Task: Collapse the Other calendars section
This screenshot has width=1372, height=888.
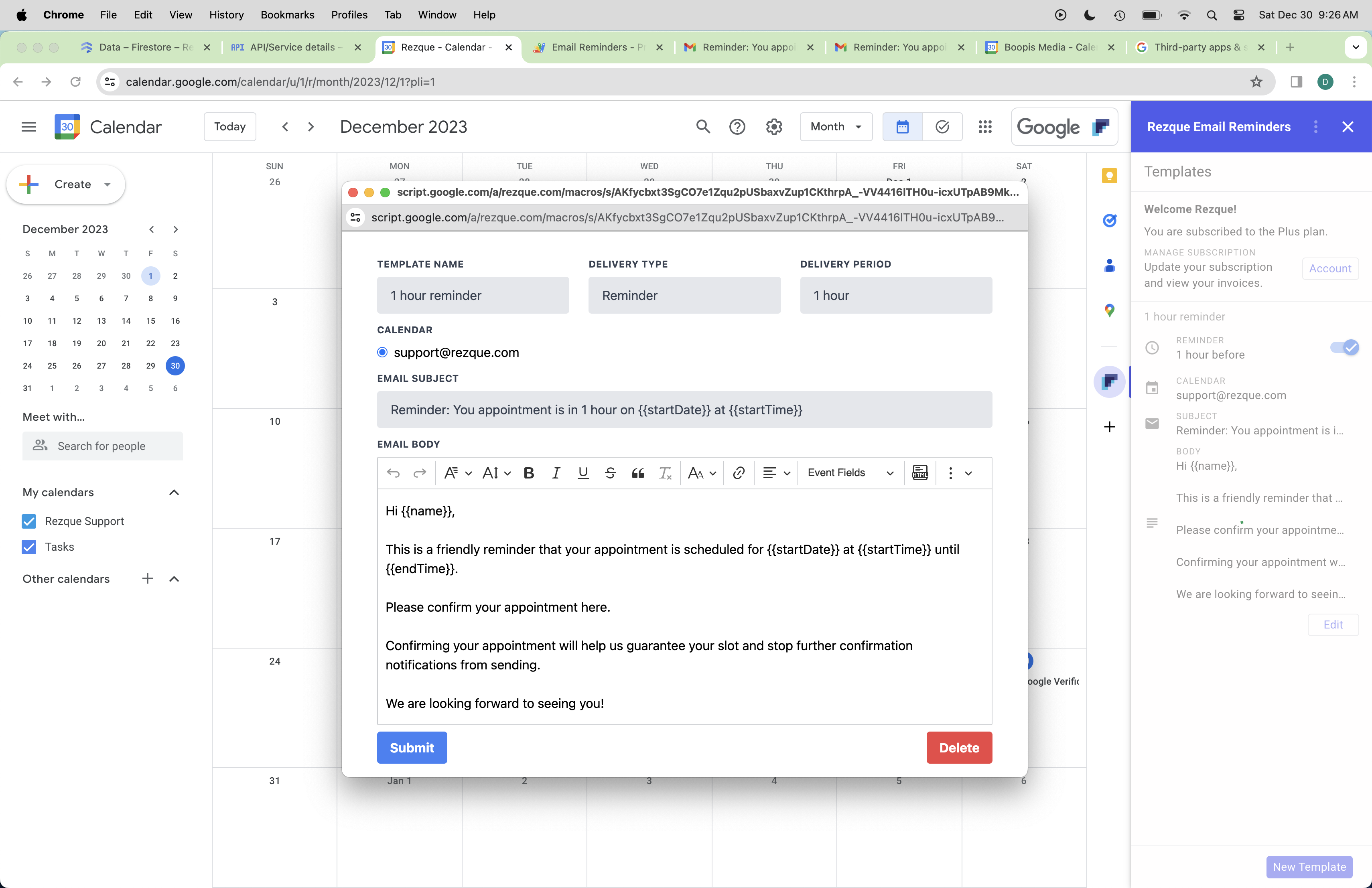Action: [174, 579]
